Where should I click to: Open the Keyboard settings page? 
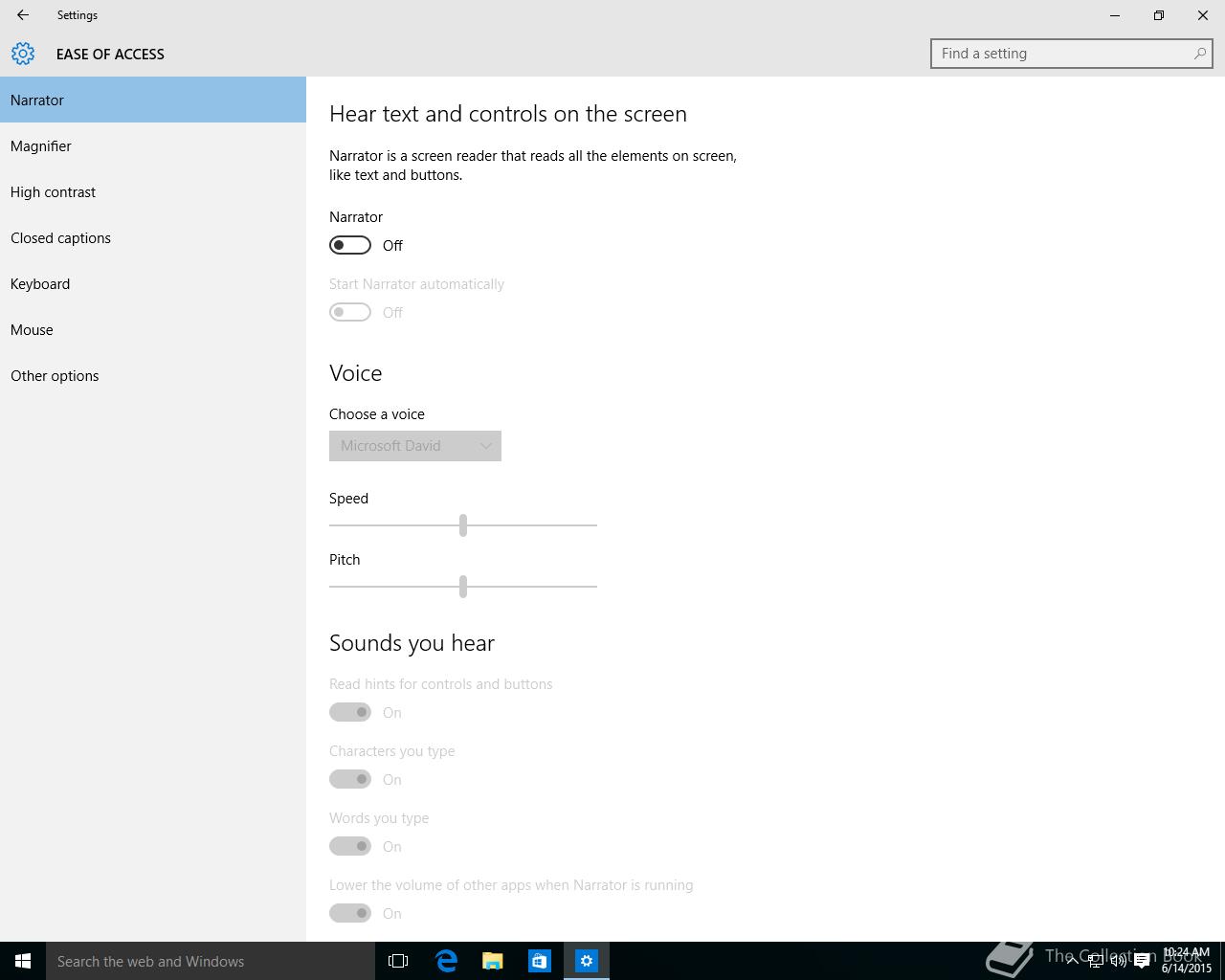pyautogui.click(x=153, y=283)
